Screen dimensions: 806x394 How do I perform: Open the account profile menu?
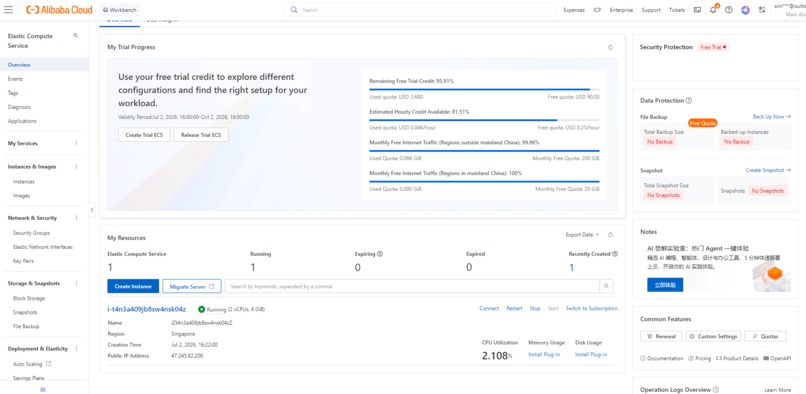pos(790,10)
